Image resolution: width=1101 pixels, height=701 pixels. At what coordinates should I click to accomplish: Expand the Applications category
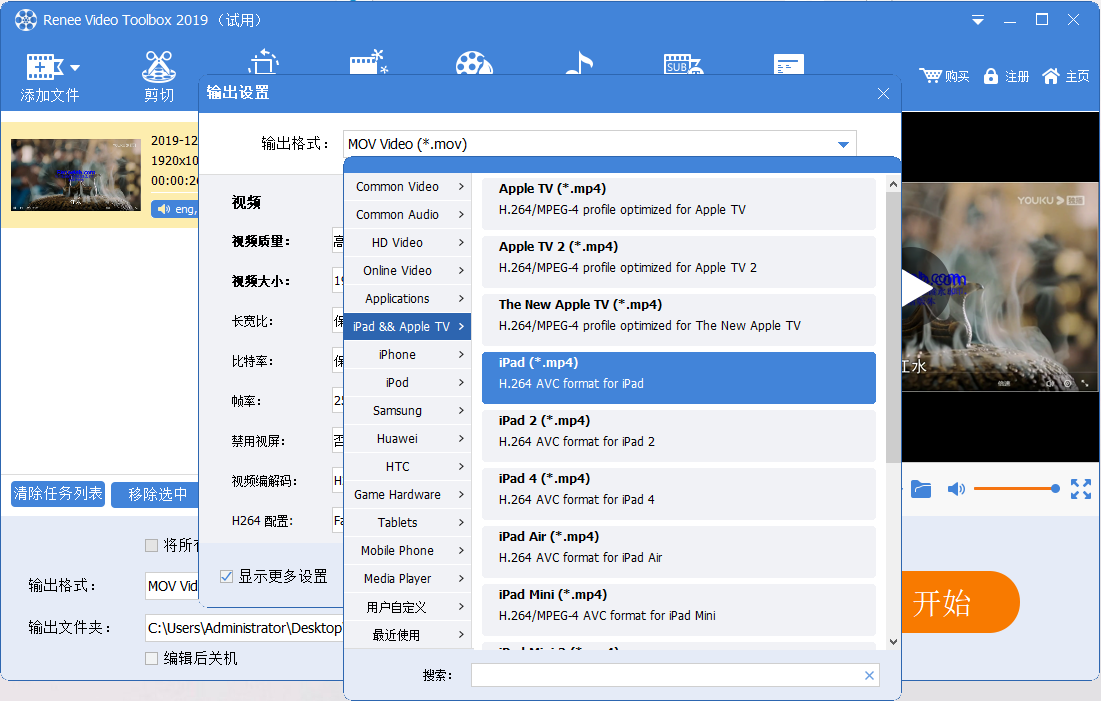407,299
